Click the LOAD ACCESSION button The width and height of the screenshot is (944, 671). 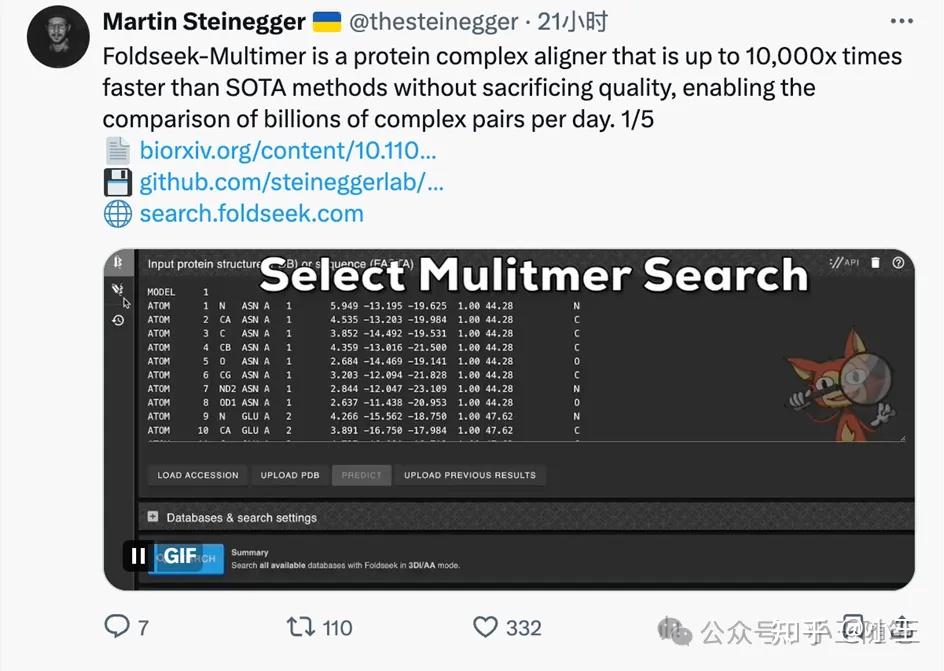point(197,475)
